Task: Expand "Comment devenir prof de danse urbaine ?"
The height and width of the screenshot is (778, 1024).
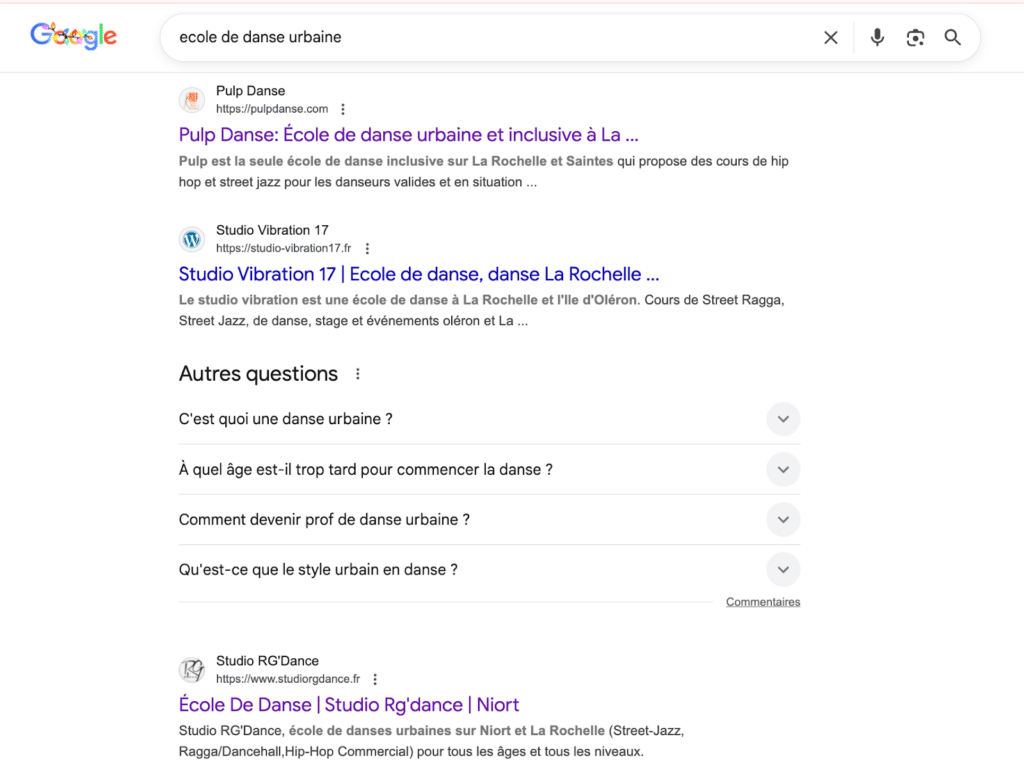Action: click(783, 520)
